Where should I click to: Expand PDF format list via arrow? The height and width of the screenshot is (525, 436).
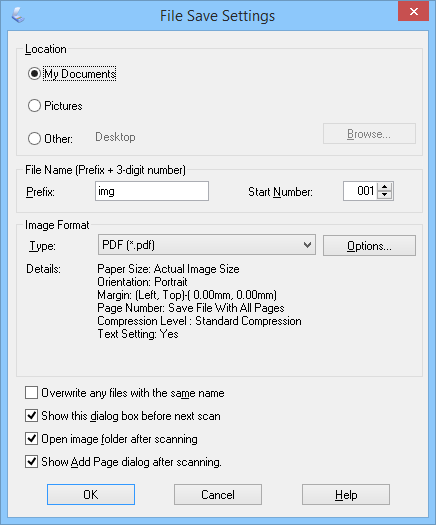click(307, 245)
